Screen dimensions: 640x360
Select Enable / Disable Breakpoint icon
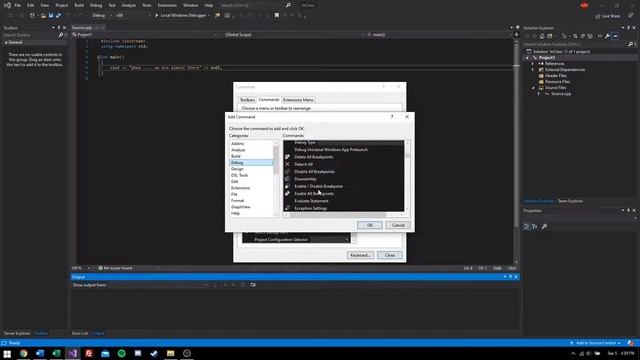[x=287, y=186]
